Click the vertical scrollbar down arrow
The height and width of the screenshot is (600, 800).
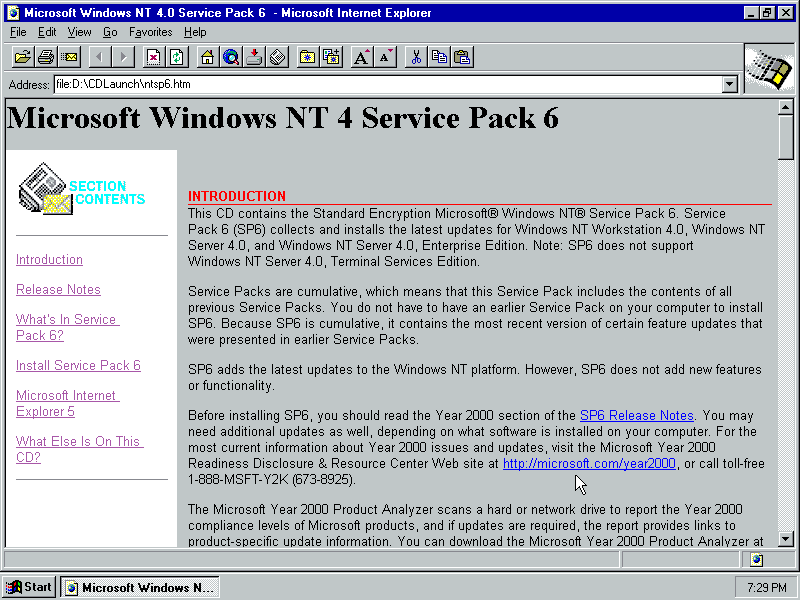786,538
